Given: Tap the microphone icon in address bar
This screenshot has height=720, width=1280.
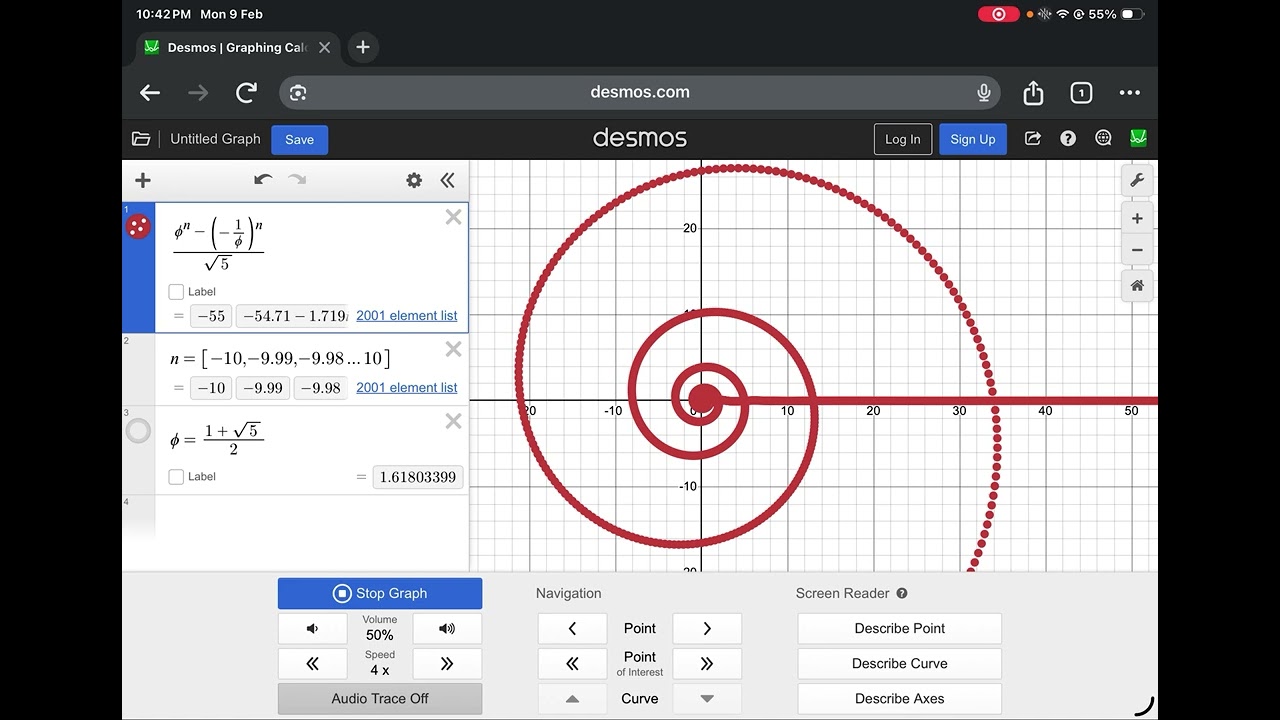Looking at the screenshot, I should (x=984, y=93).
